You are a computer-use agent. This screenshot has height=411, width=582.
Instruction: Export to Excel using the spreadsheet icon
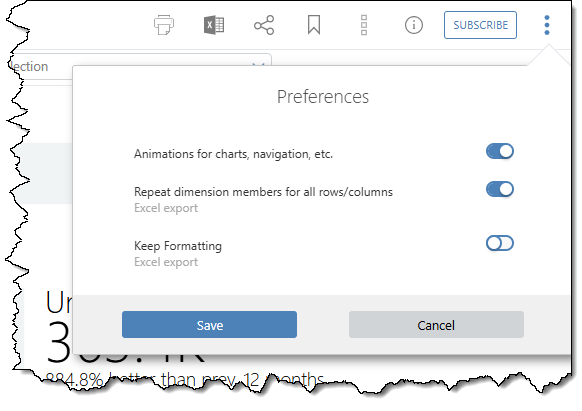click(214, 25)
